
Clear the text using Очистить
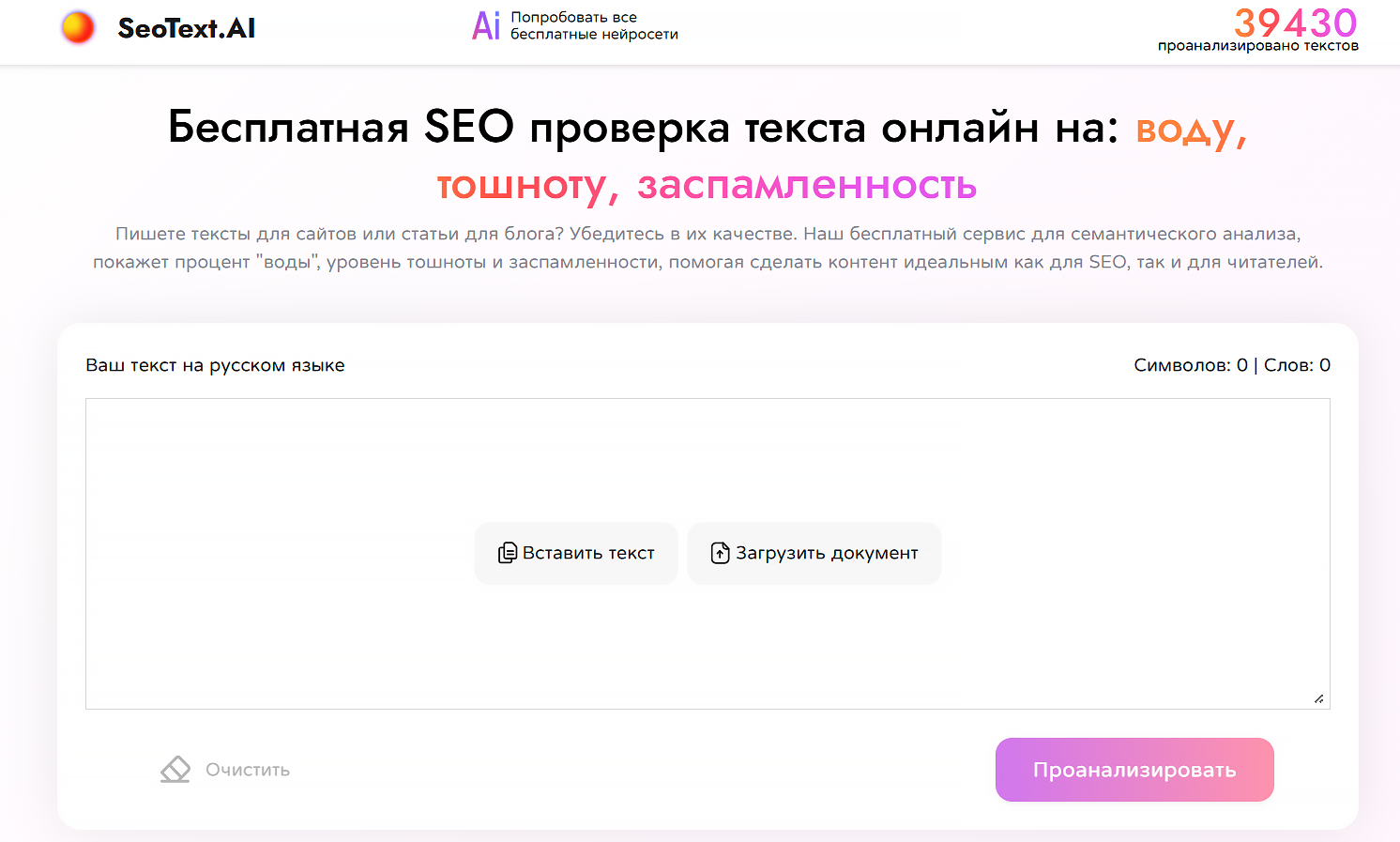[x=225, y=769]
